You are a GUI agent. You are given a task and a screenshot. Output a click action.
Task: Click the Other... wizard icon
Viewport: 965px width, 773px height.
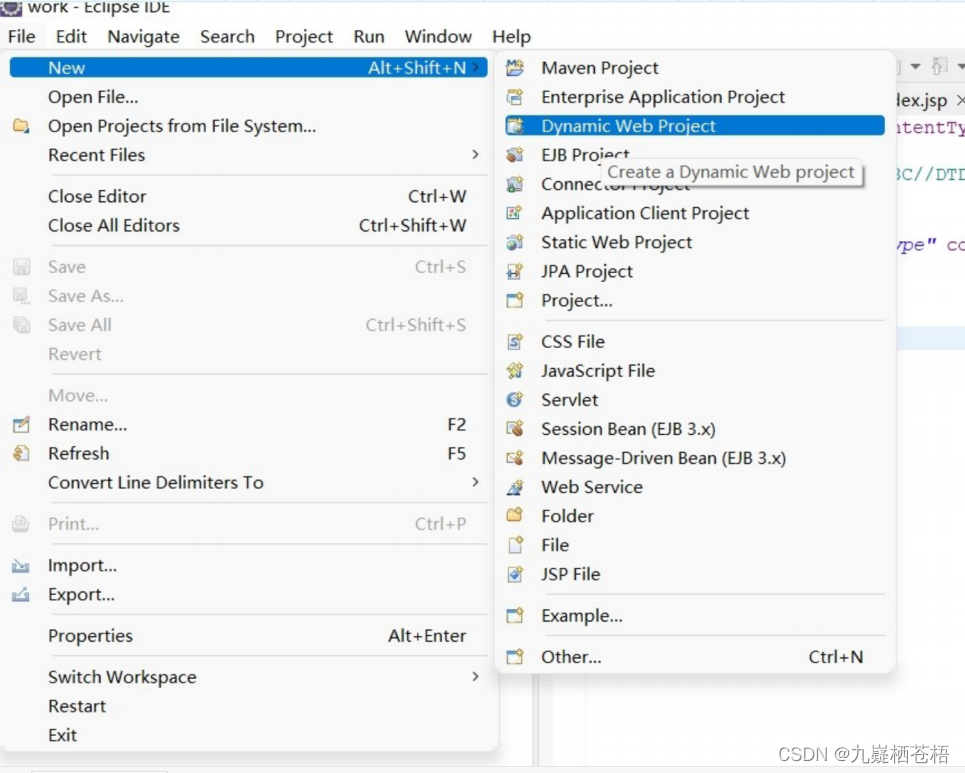pos(515,657)
